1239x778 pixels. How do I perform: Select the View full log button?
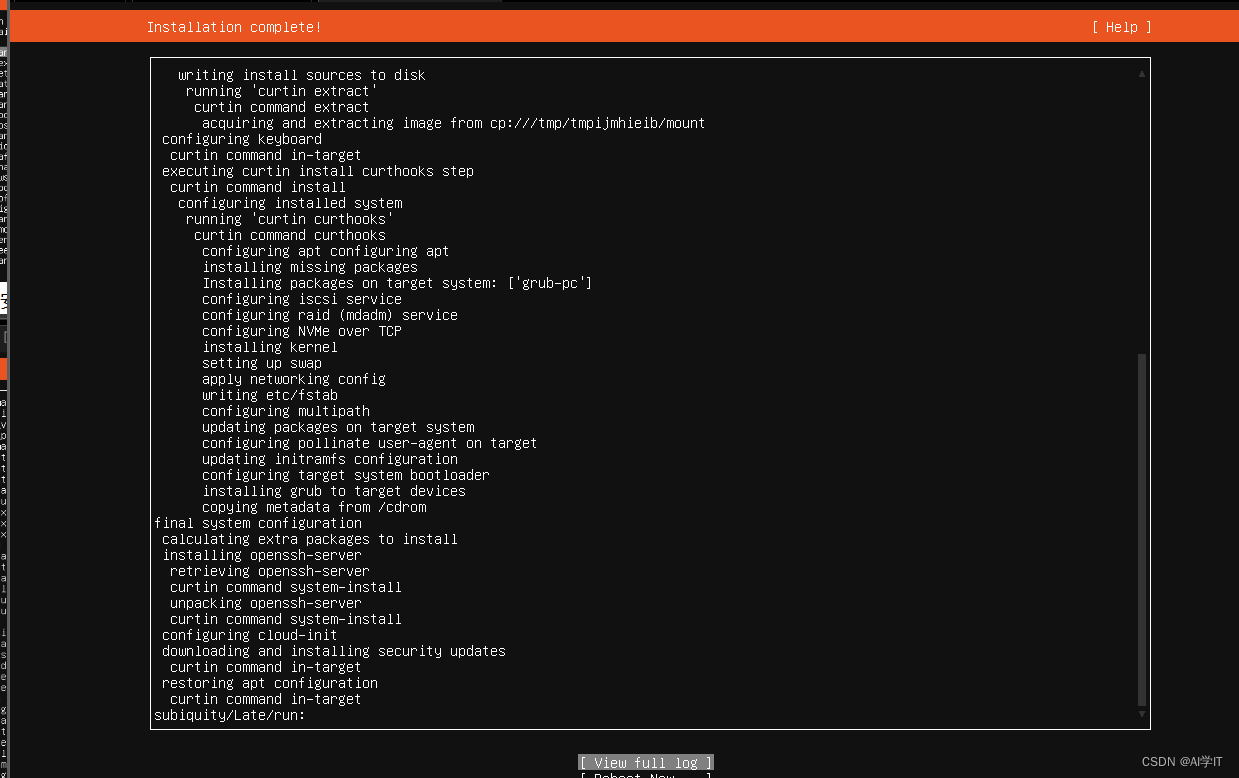645,762
